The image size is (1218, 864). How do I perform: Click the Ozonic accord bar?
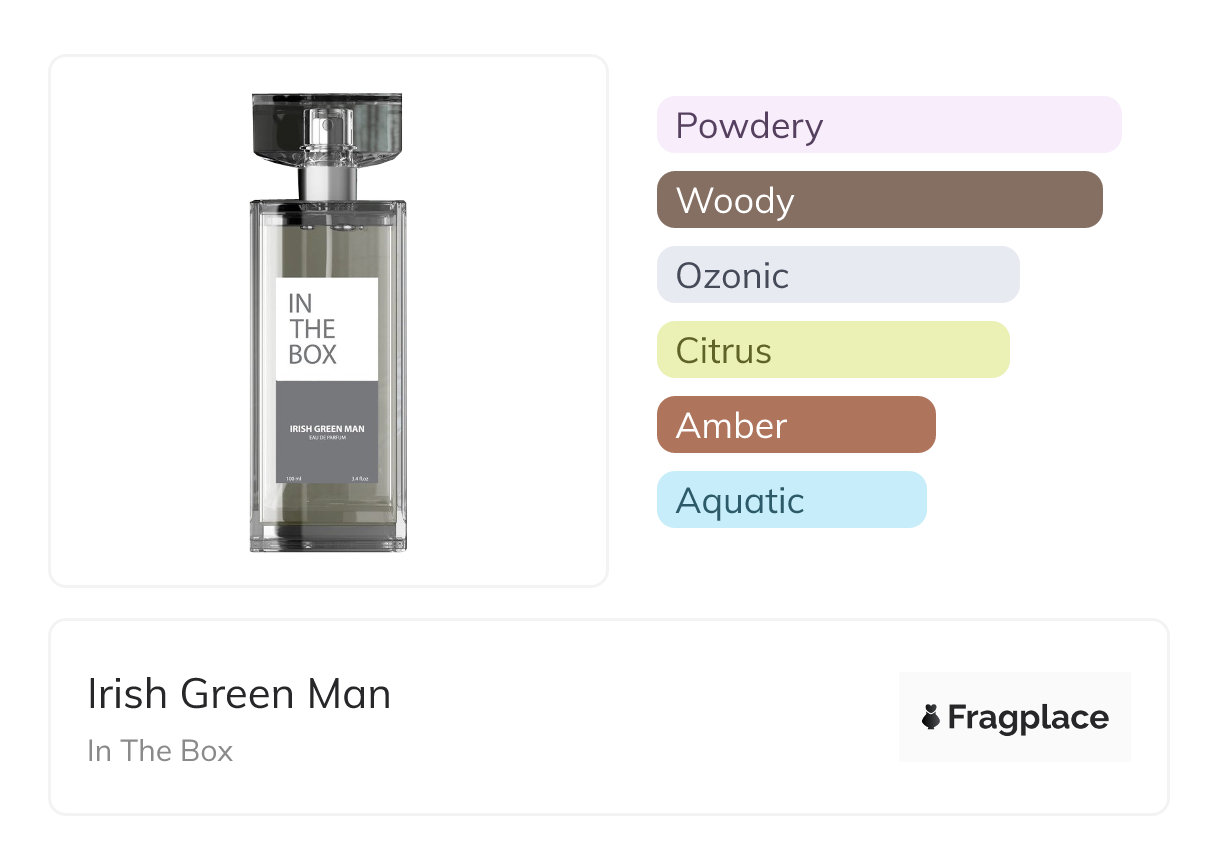click(838, 275)
